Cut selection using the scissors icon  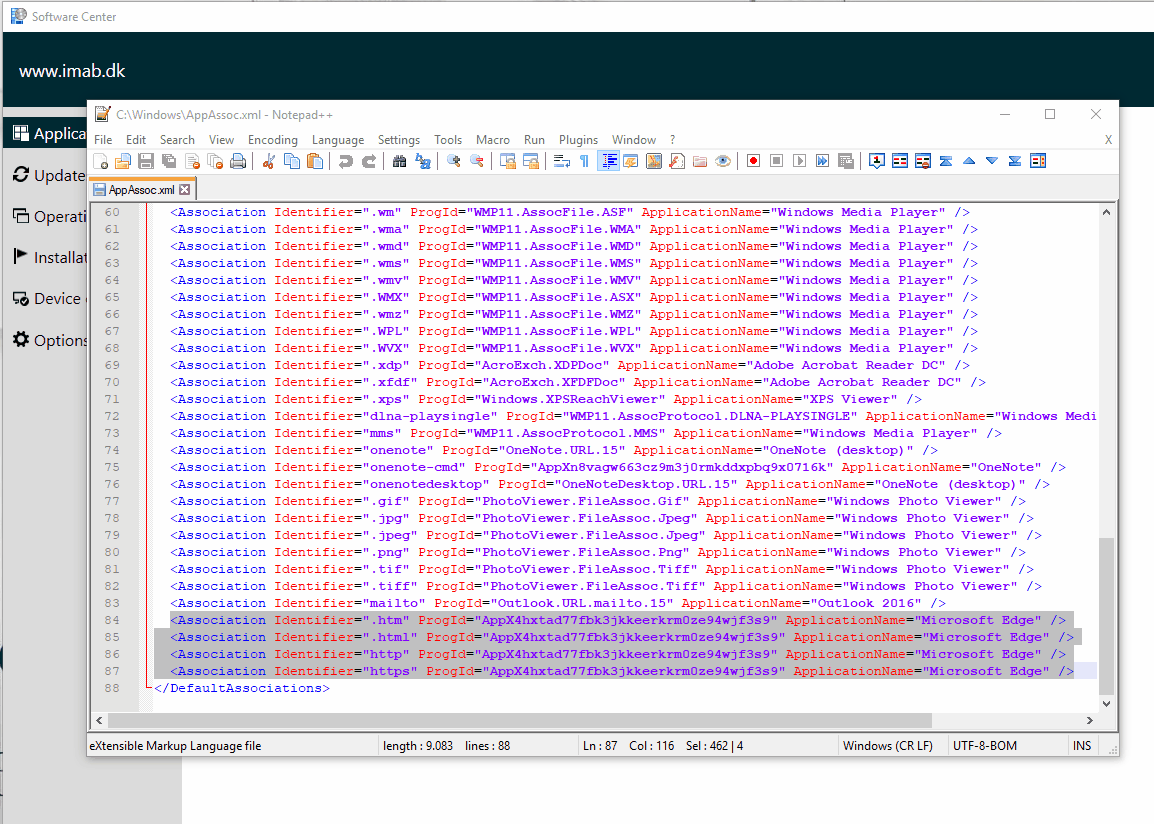(269, 161)
